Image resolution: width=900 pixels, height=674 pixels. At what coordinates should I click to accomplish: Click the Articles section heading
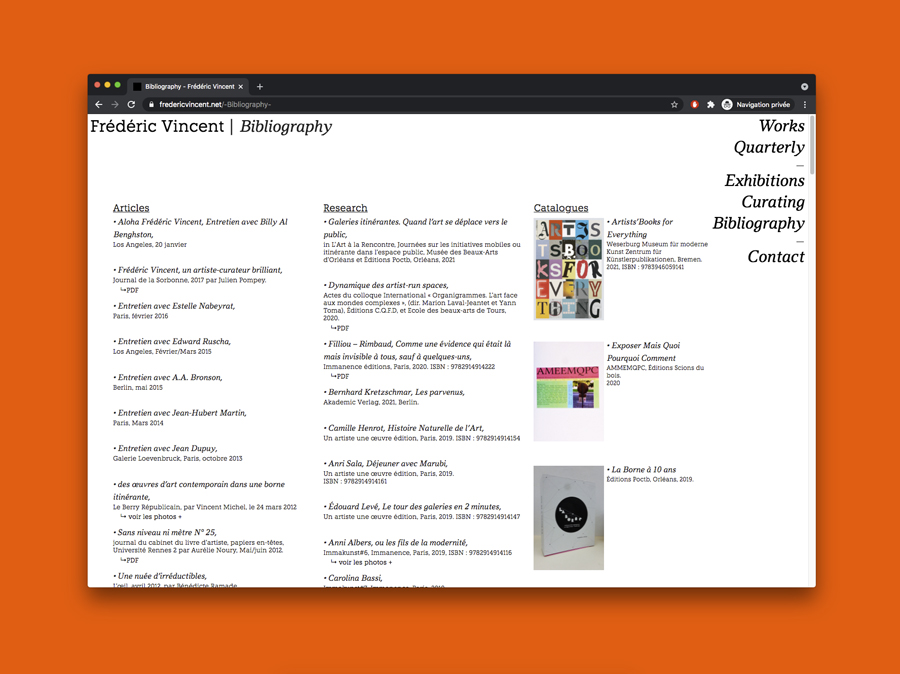[x=131, y=208]
